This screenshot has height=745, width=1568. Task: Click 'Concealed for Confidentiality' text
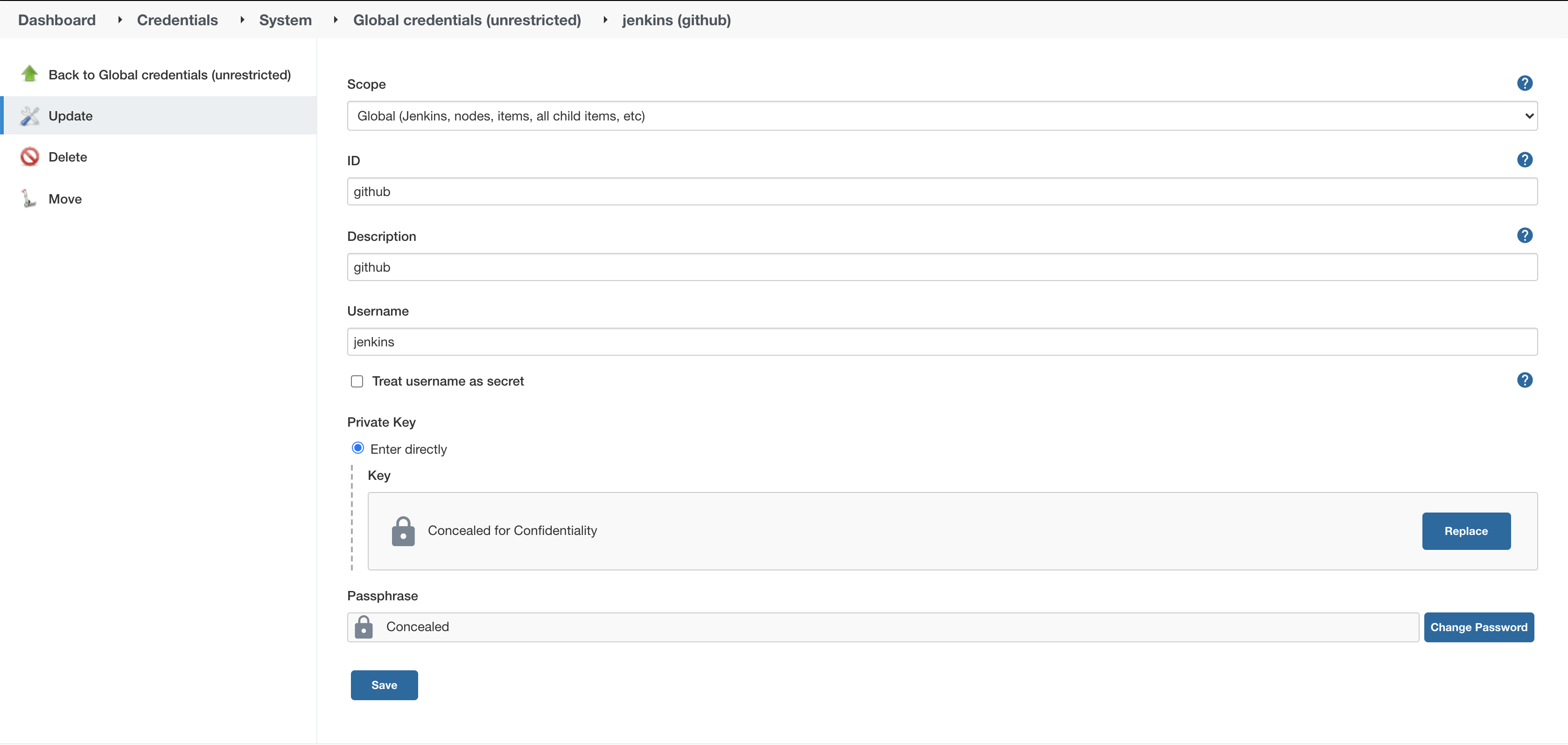click(512, 531)
